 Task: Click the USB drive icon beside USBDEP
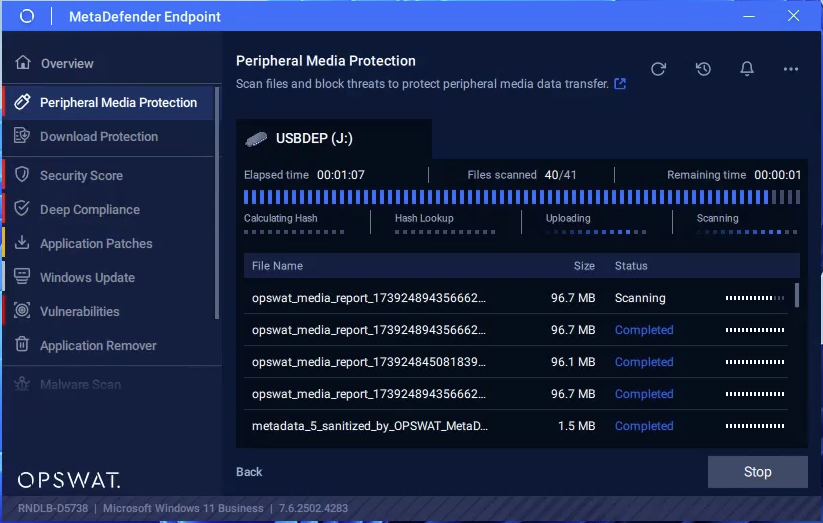tap(256, 139)
